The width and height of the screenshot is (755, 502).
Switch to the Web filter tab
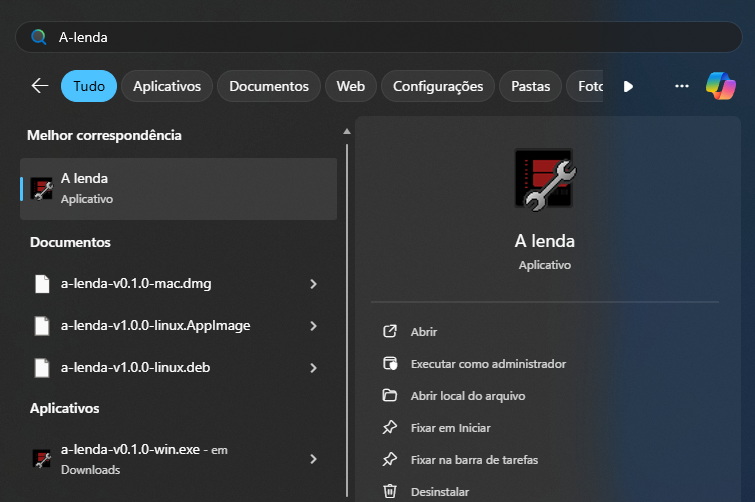tap(351, 86)
